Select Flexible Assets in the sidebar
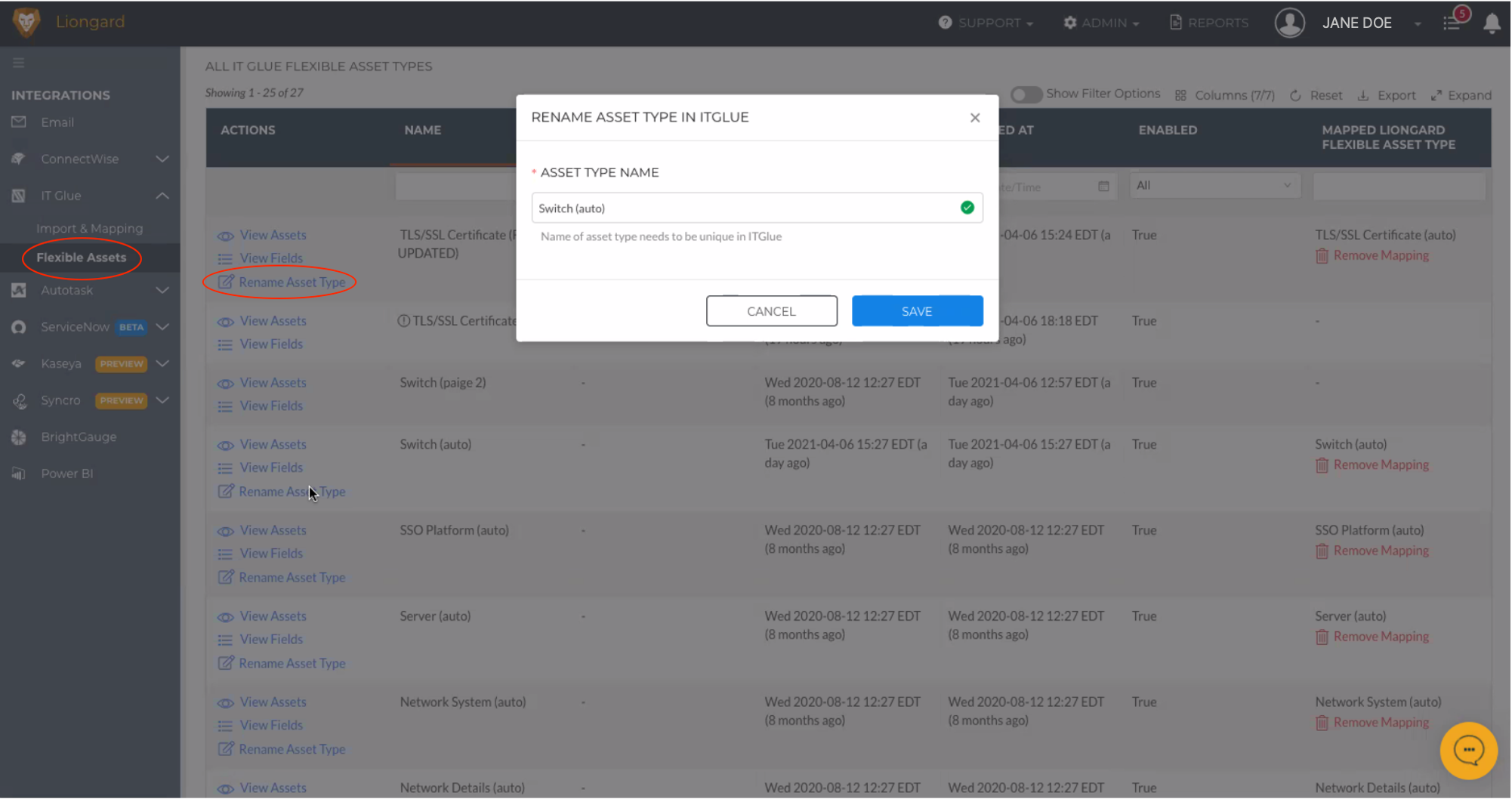Viewport: 1512px width, 799px height. pyautogui.click(x=82, y=258)
